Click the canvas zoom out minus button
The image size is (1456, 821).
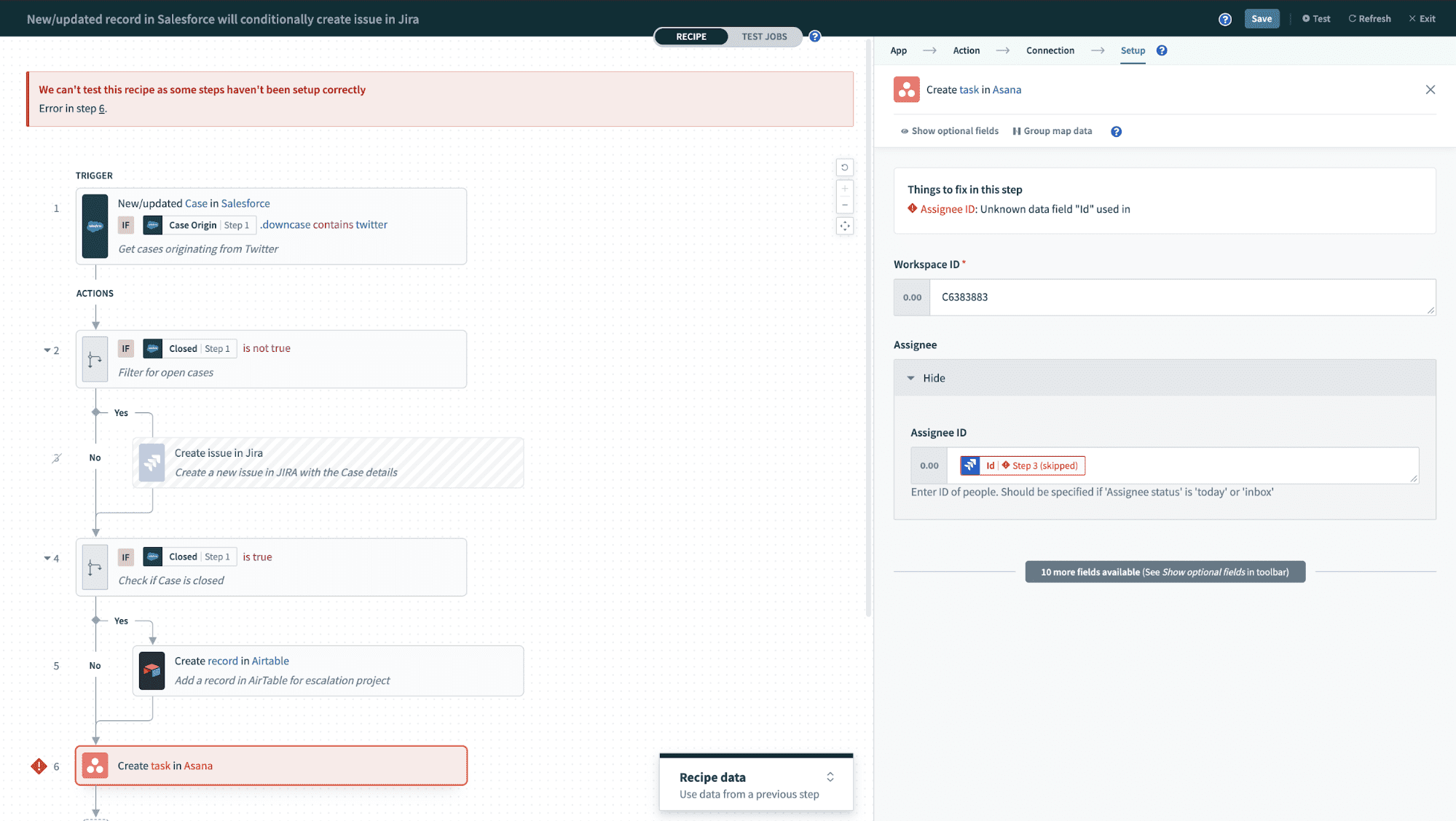pos(845,205)
